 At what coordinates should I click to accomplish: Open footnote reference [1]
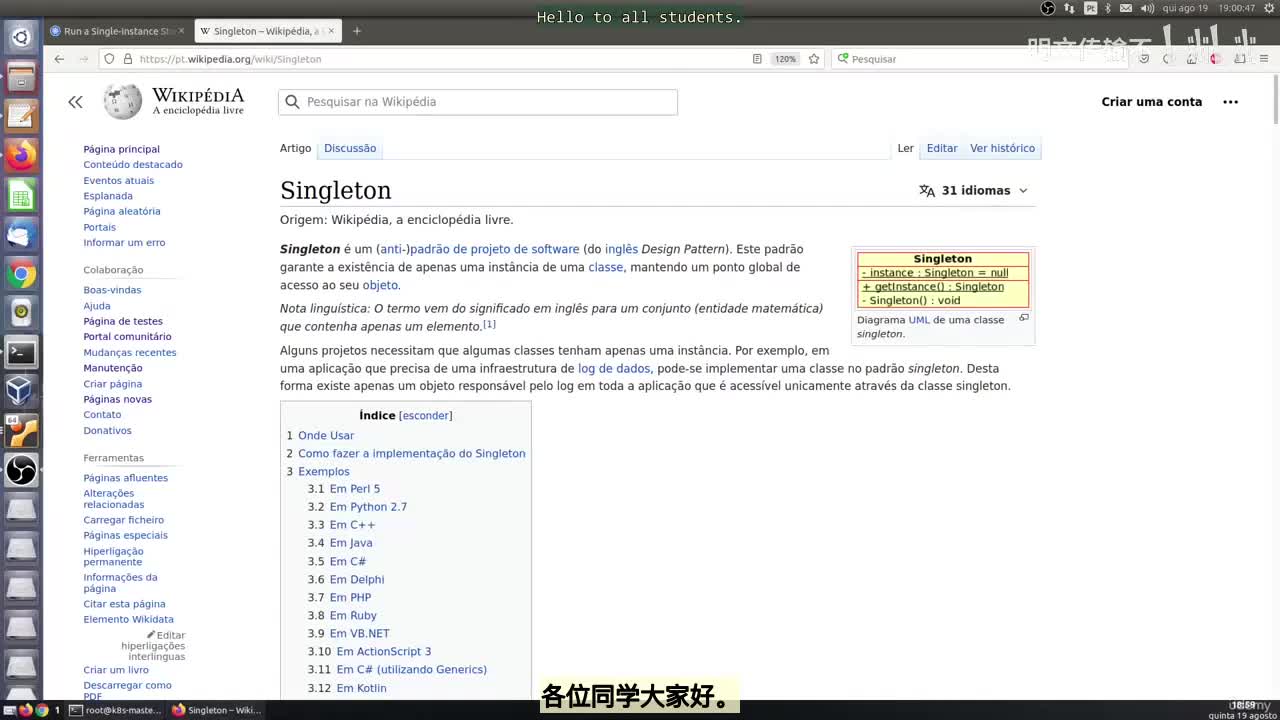click(x=489, y=324)
